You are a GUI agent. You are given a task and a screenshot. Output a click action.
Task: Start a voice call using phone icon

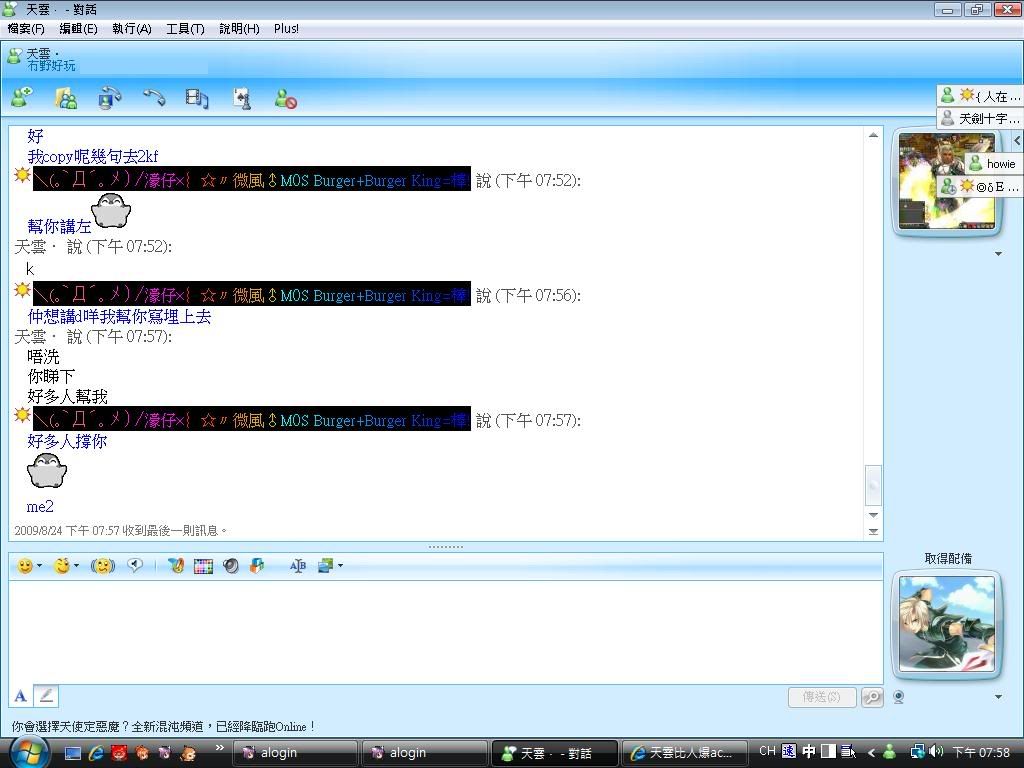(x=153, y=97)
